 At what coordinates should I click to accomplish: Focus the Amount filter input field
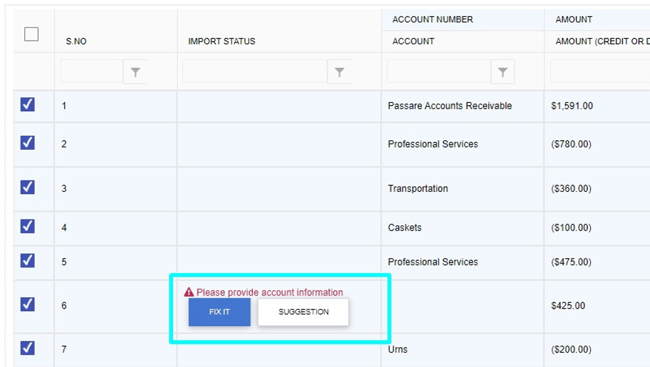(x=600, y=72)
